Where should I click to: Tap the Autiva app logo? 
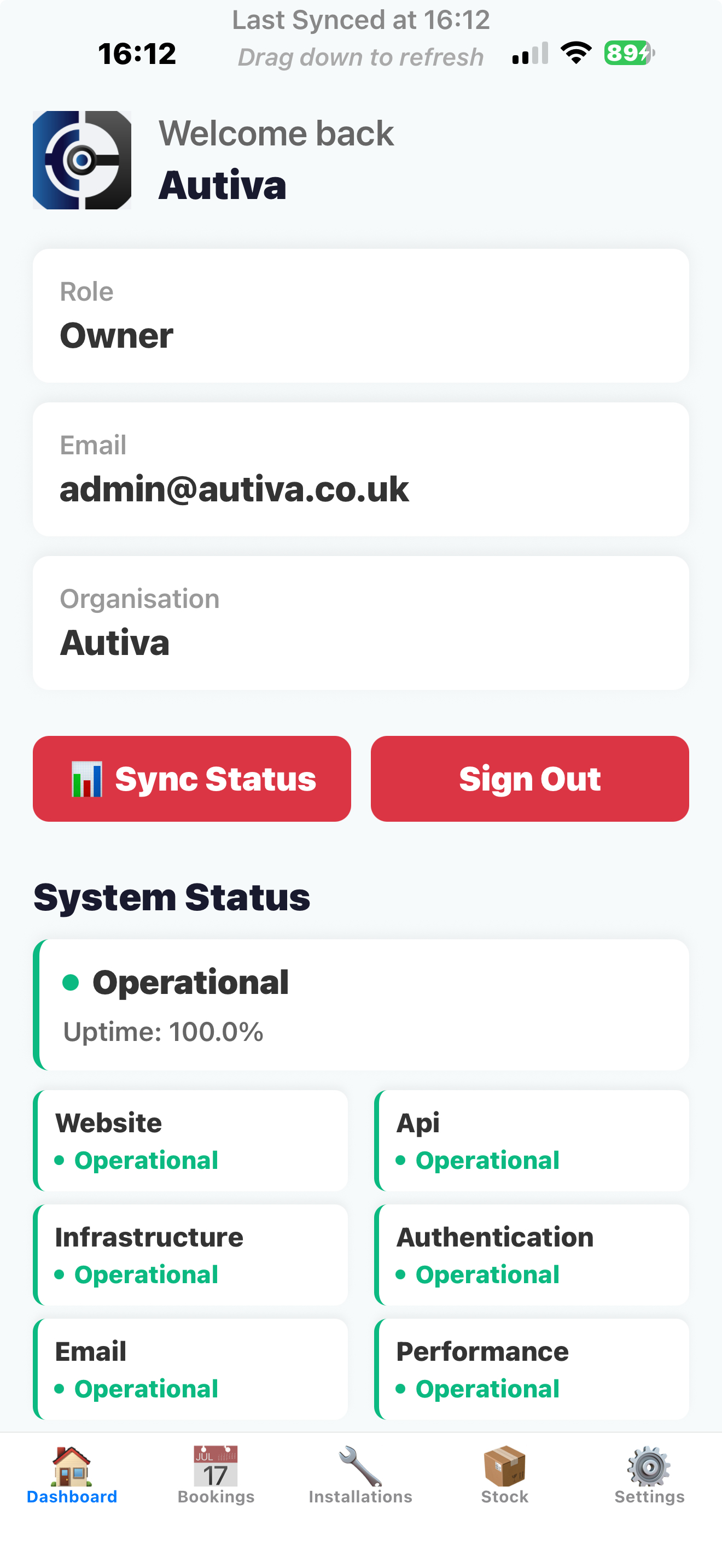82,160
